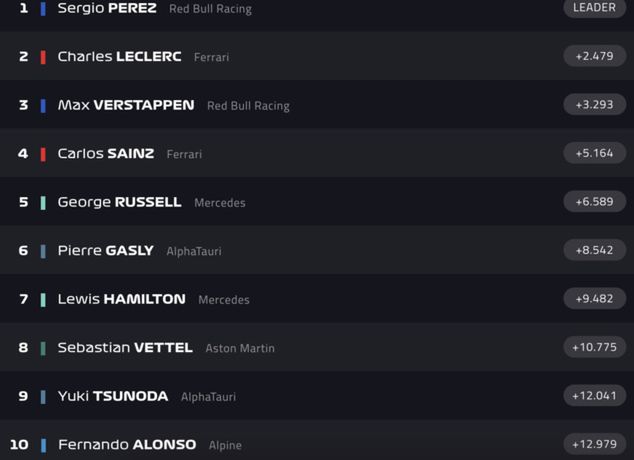The height and width of the screenshot is (460, 634).
Task: Click the Aston Martin team label
Action: tap(240, 348)
